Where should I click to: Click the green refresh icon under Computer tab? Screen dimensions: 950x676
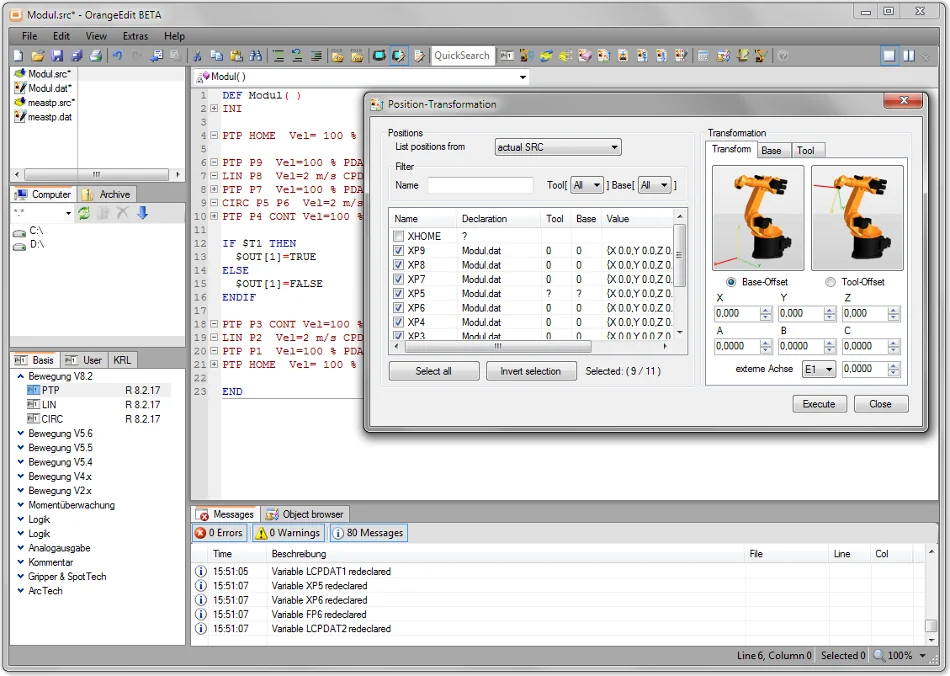coord(84,213)
